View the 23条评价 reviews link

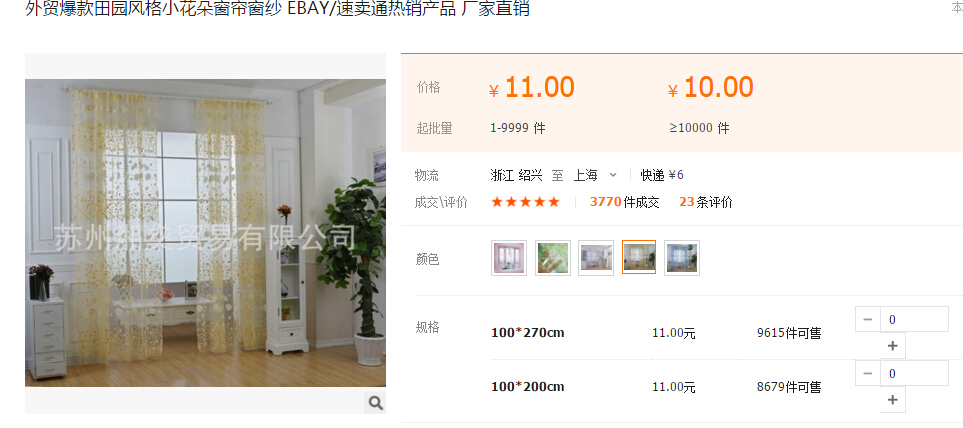click(706, 202)
